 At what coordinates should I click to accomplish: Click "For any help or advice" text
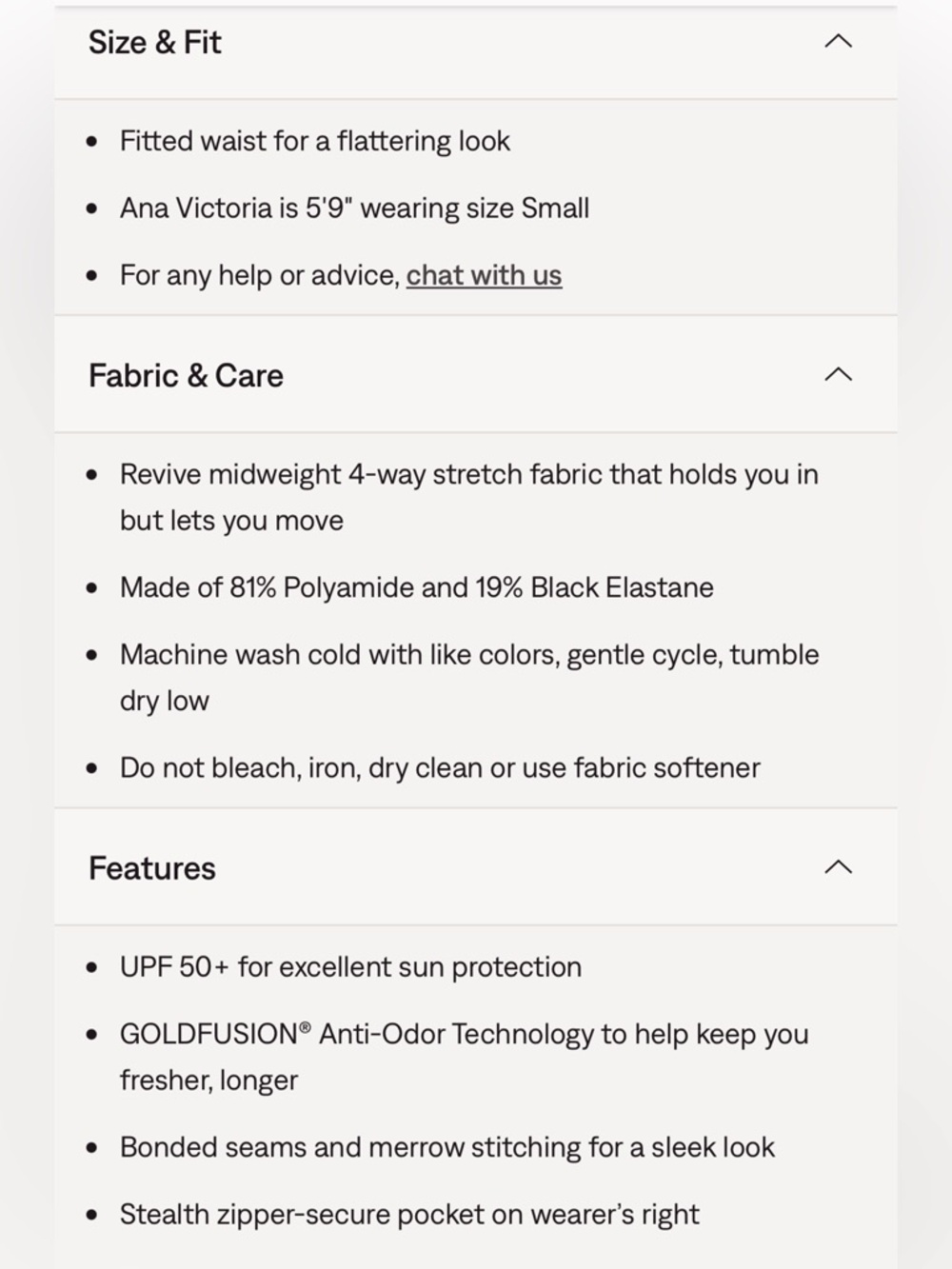259,275
